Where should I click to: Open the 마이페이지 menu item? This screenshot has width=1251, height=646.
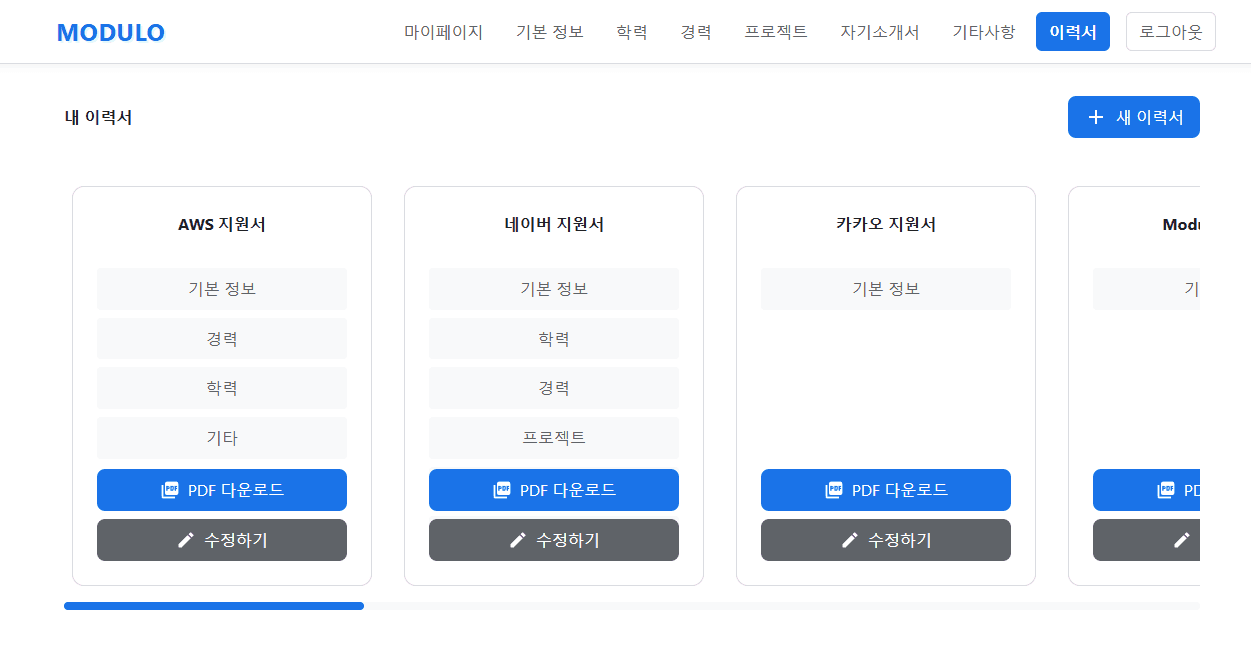pyautogui.click(x=443, y=32)
